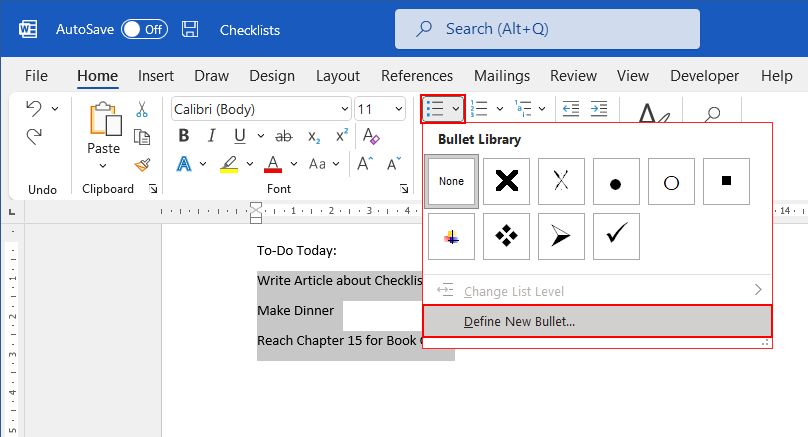The height and width of the screenshot is (437, 808).
Task: Click the hourglass indent marker on ruler
Action: 256,212
